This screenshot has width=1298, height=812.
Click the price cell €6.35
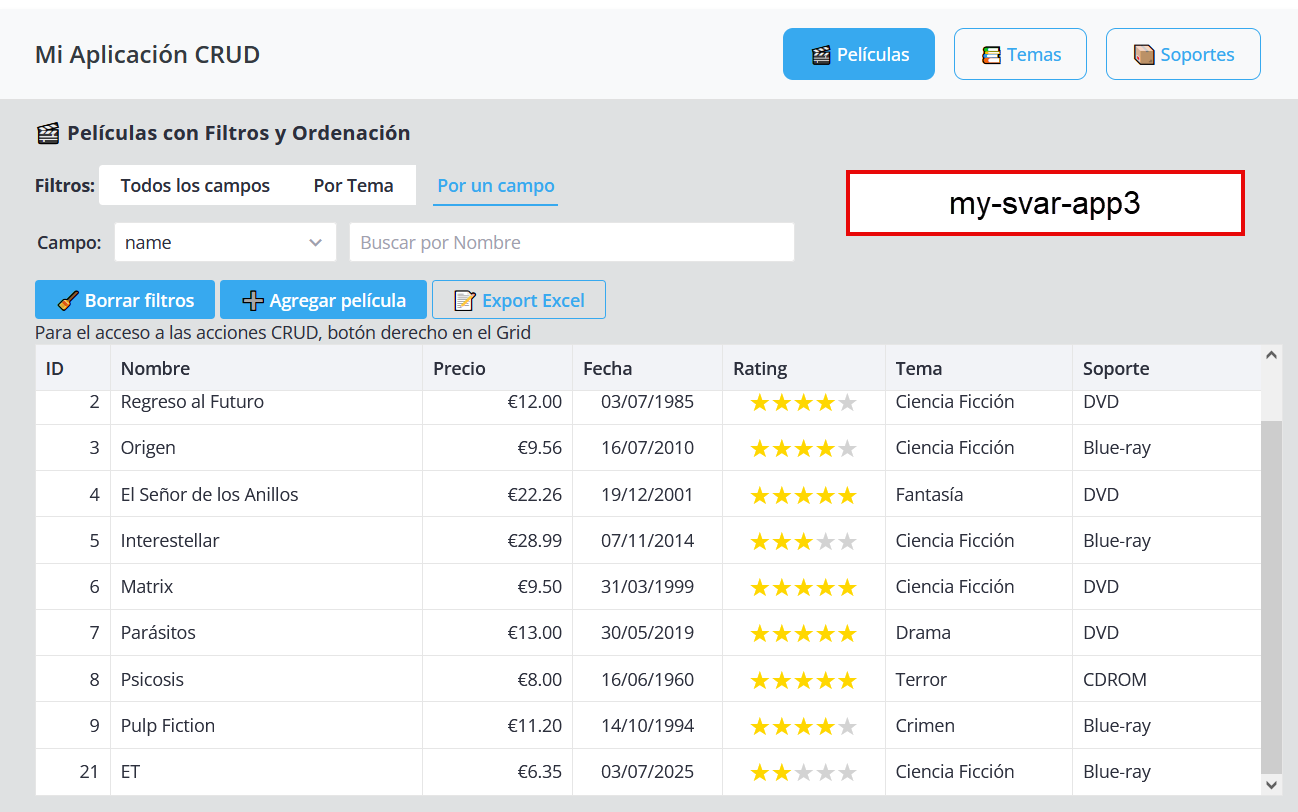point(497,772)
